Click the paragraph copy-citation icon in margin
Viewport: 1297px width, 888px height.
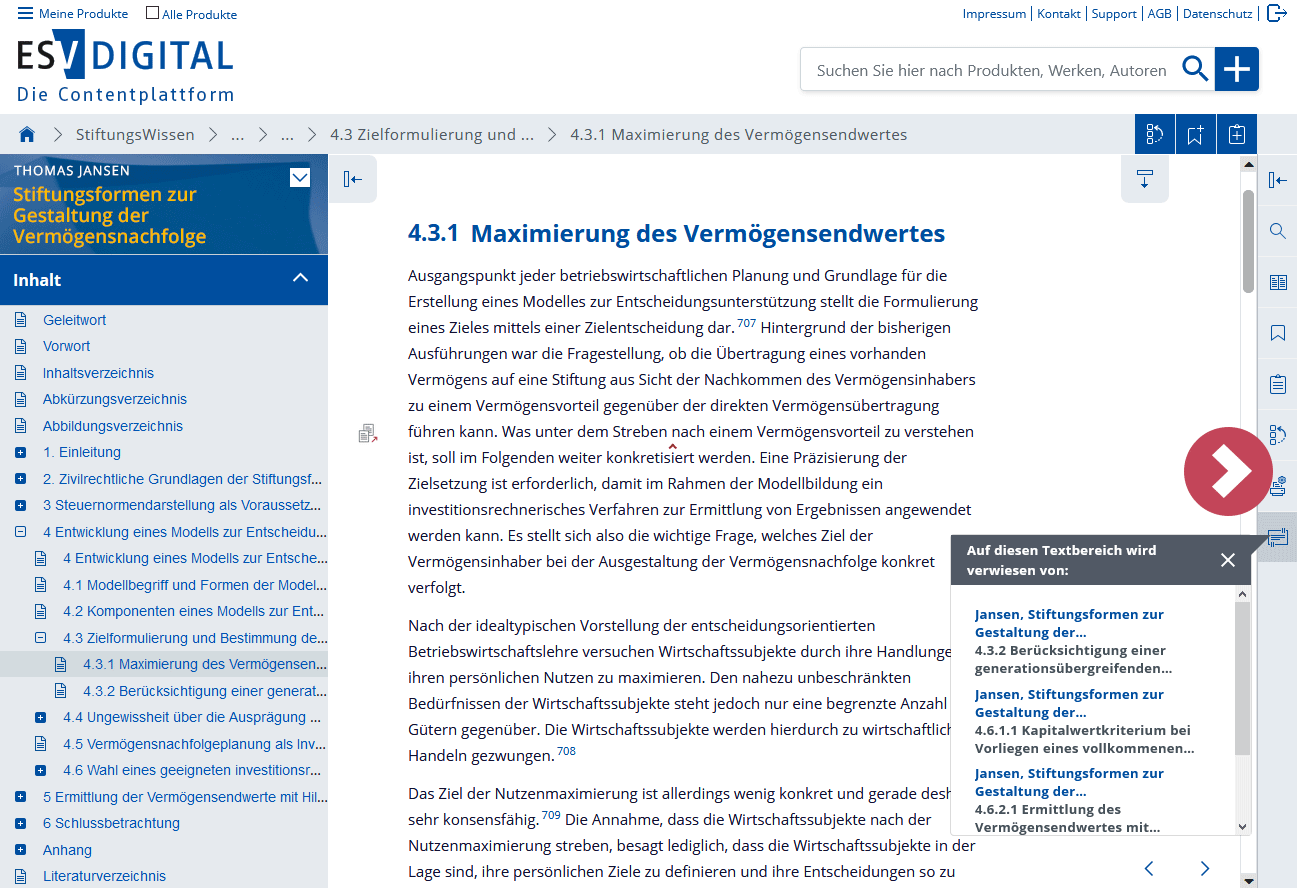368,433
